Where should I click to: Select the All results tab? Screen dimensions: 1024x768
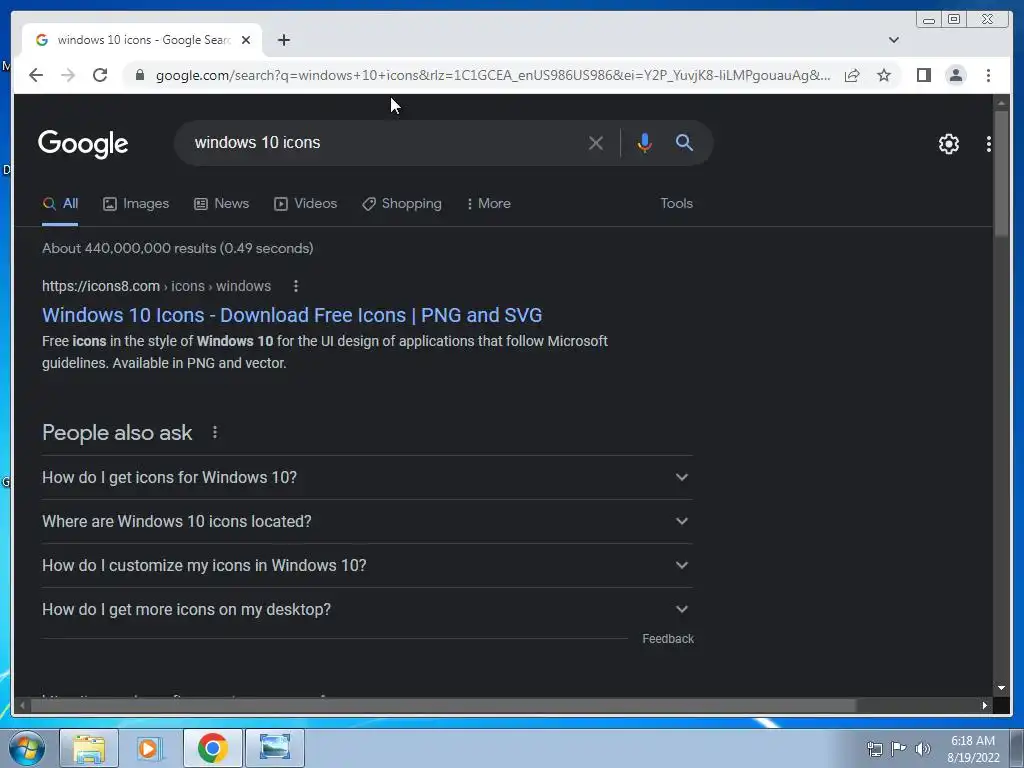[x=60, y=204]
